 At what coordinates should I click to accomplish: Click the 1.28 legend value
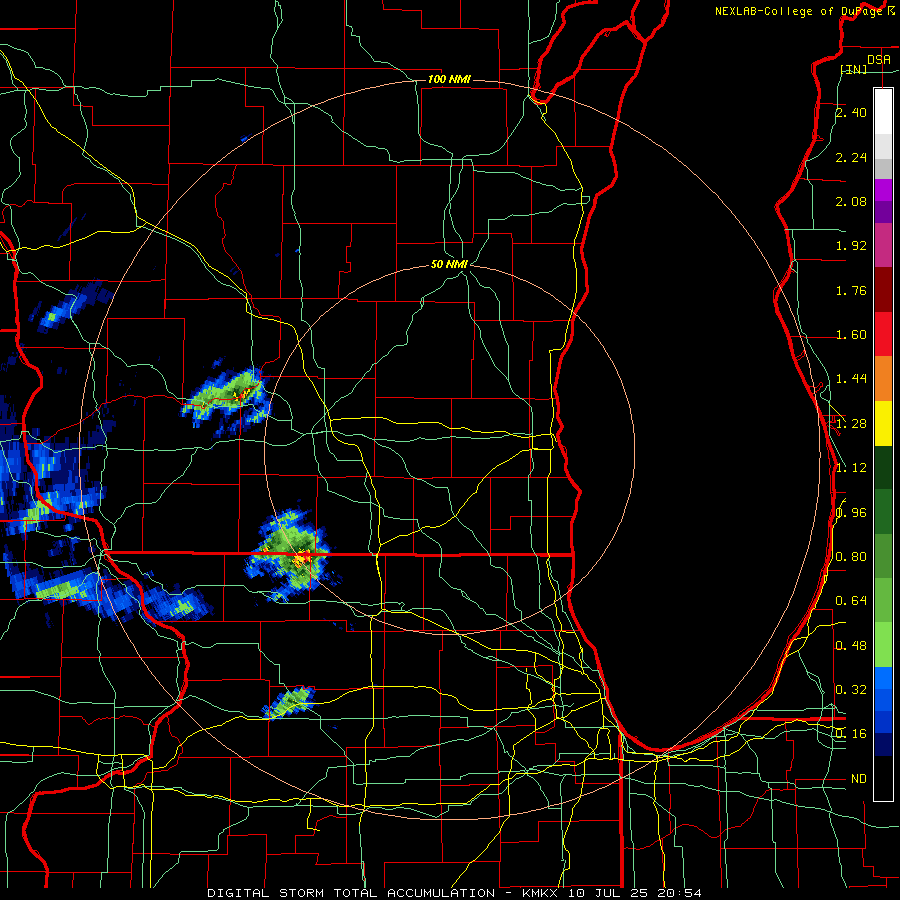pyautogui.click(x=851, y=424)
